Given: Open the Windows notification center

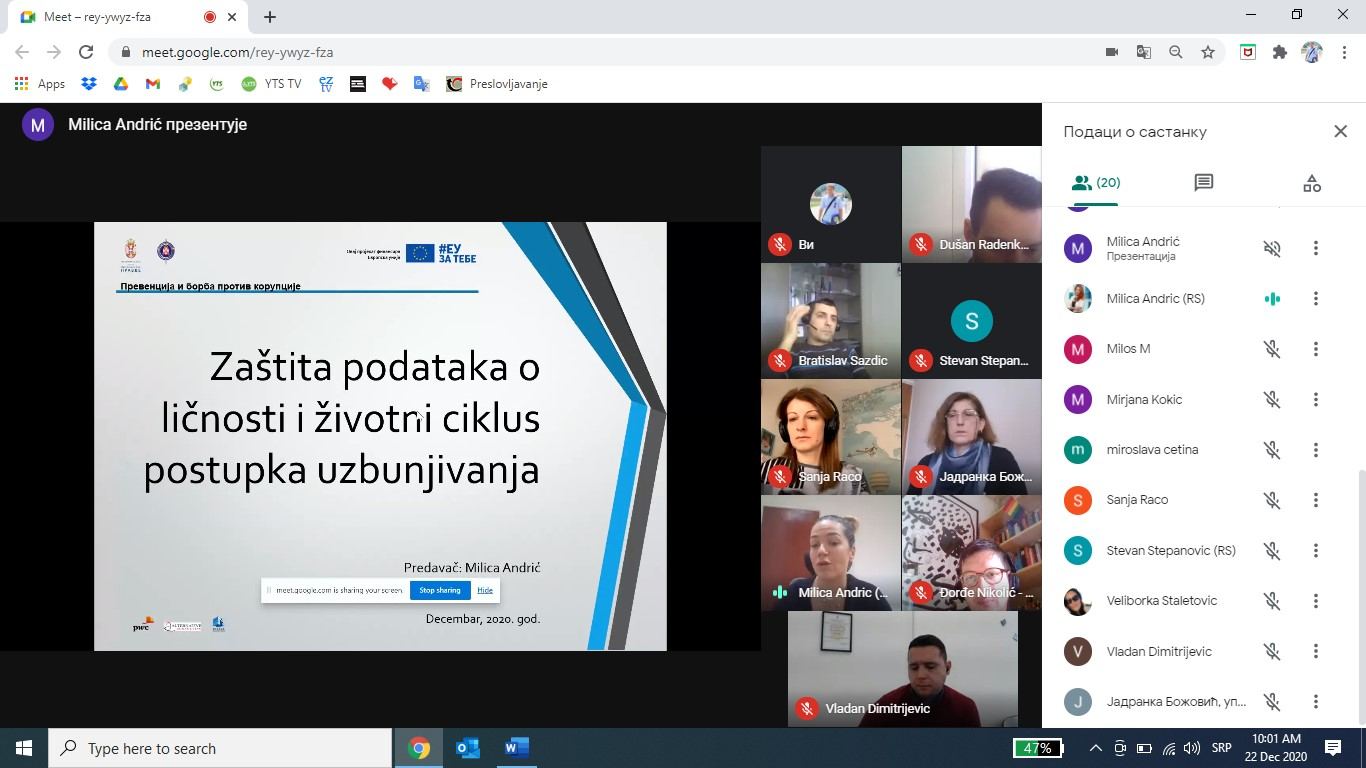Looking at the screenshot, I should click(1333, 748).
